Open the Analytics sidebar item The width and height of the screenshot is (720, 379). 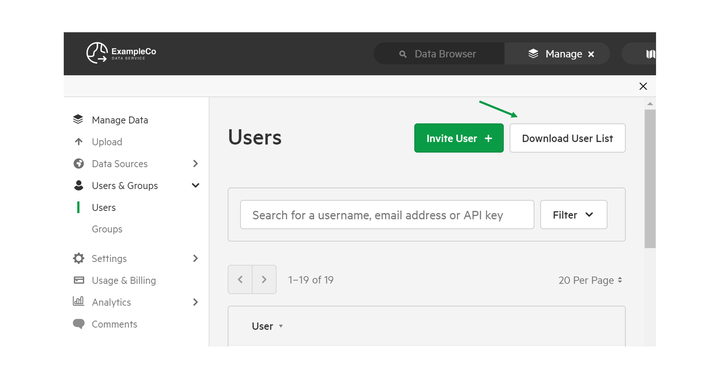tap(111, 302)
